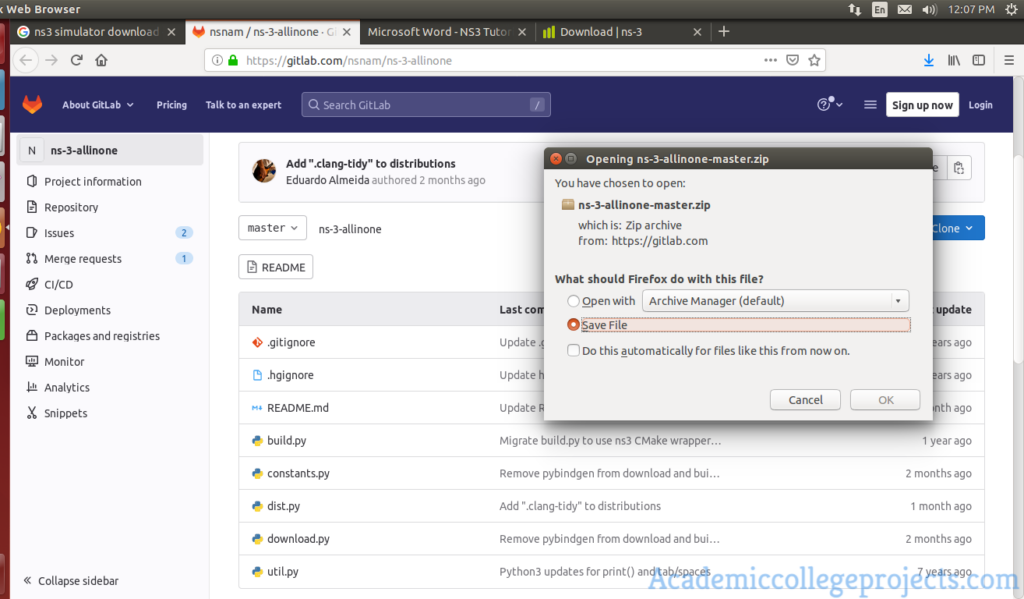1024x599 pixels.
Task: Click the GitLab fox logo
Action: (x=32, y=105)
